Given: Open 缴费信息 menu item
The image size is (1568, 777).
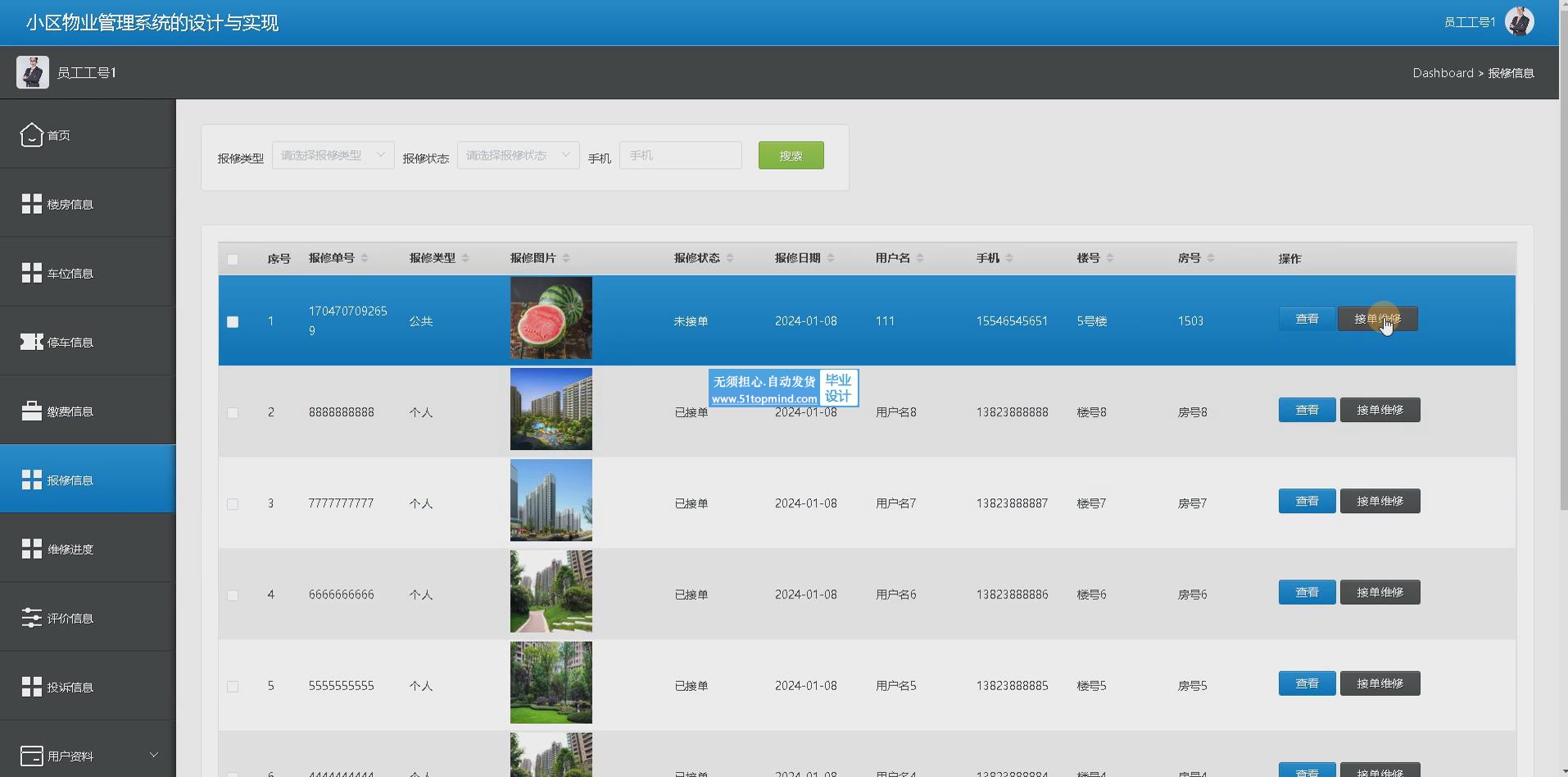Looking at the screenshot, I should 88,411.
